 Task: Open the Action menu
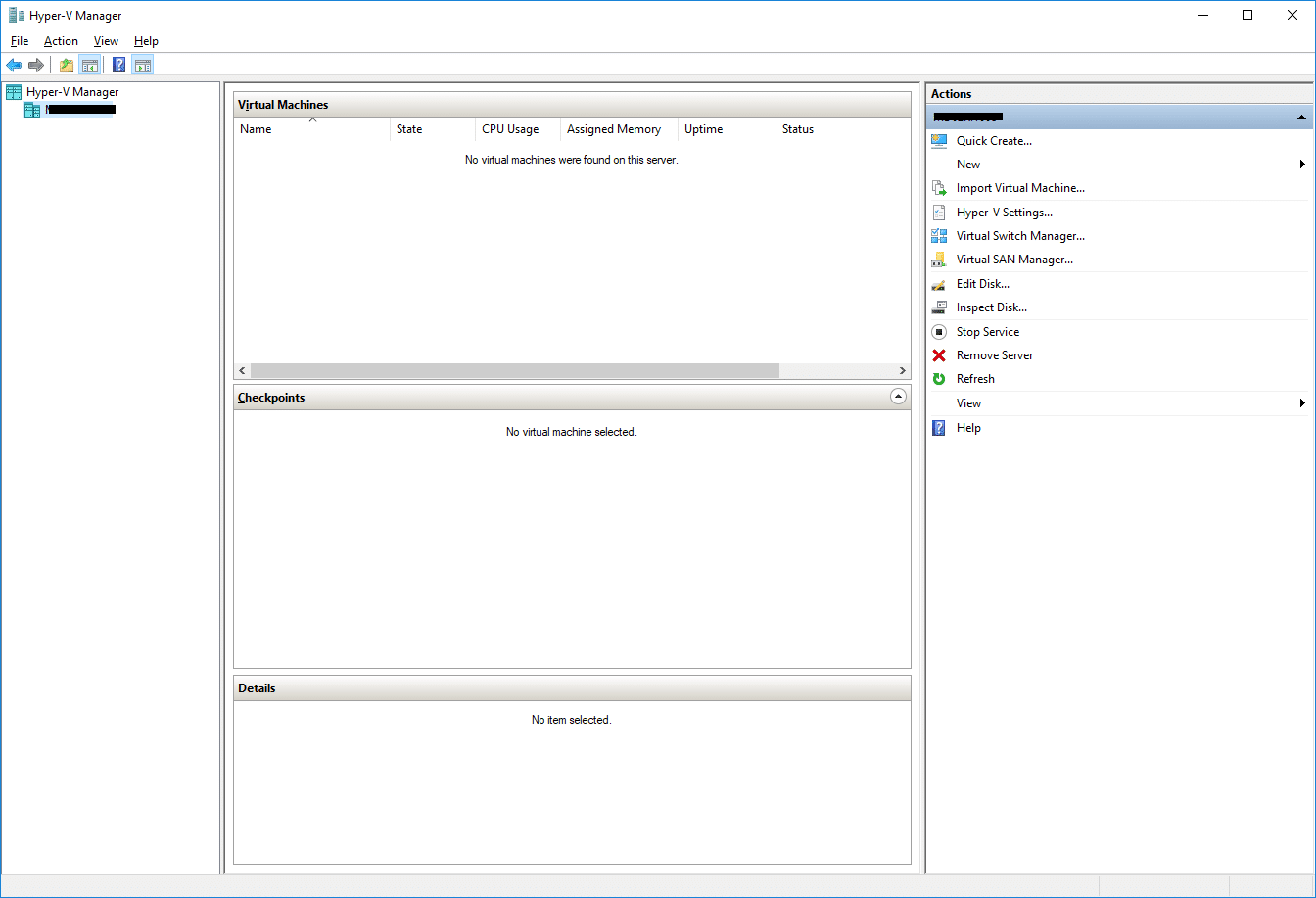[x=61, y=41]
